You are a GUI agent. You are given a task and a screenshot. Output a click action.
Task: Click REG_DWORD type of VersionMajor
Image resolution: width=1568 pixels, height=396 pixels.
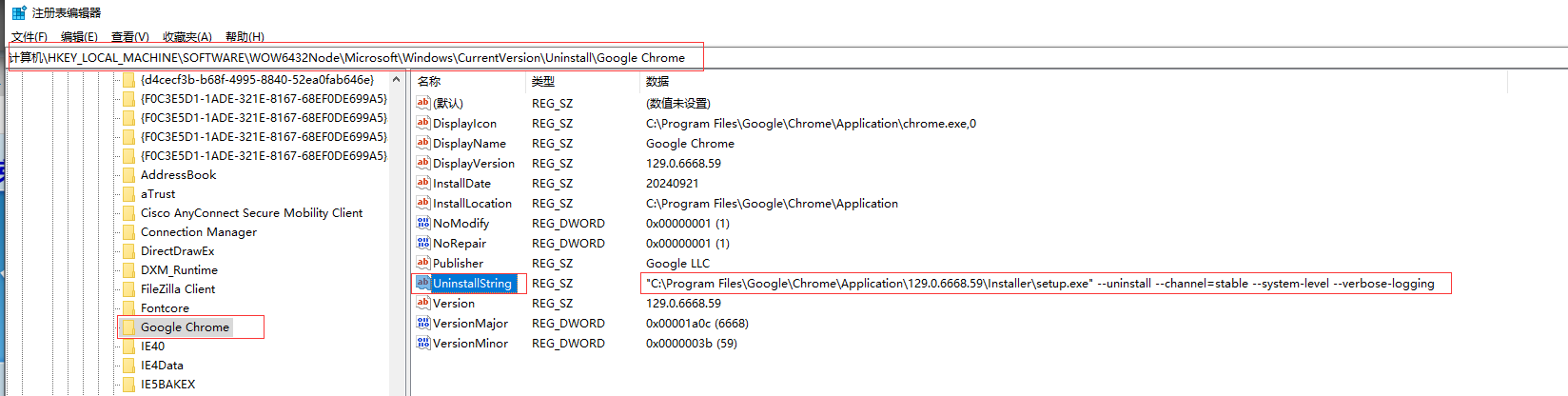click(568, 324)
